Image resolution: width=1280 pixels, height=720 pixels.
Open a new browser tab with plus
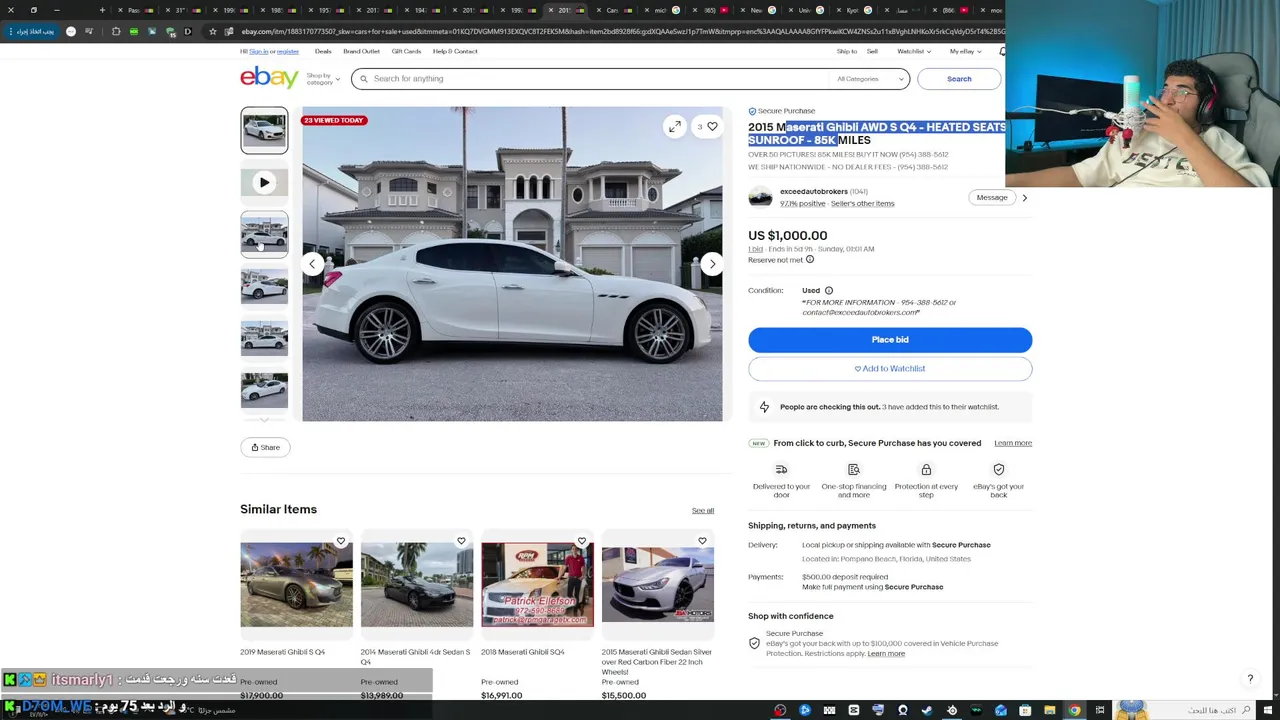pyautogui.click(x=102, y=10)
